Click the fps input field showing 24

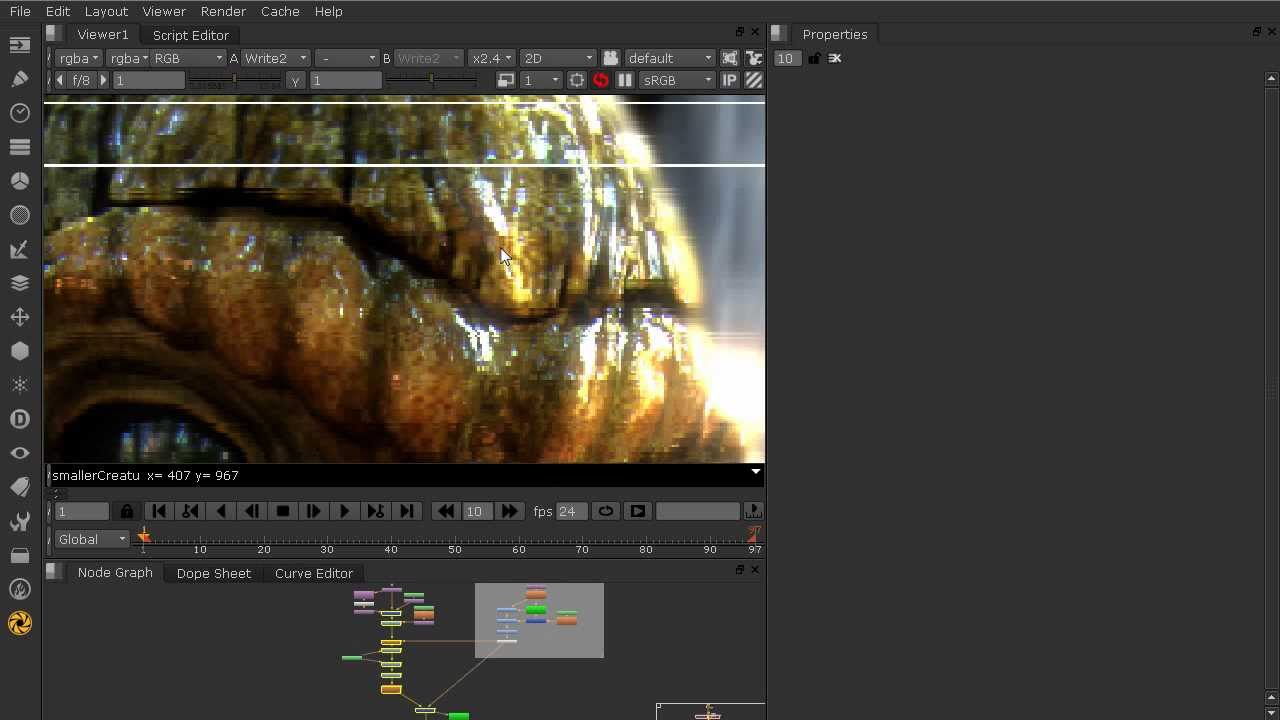[568, 511]
